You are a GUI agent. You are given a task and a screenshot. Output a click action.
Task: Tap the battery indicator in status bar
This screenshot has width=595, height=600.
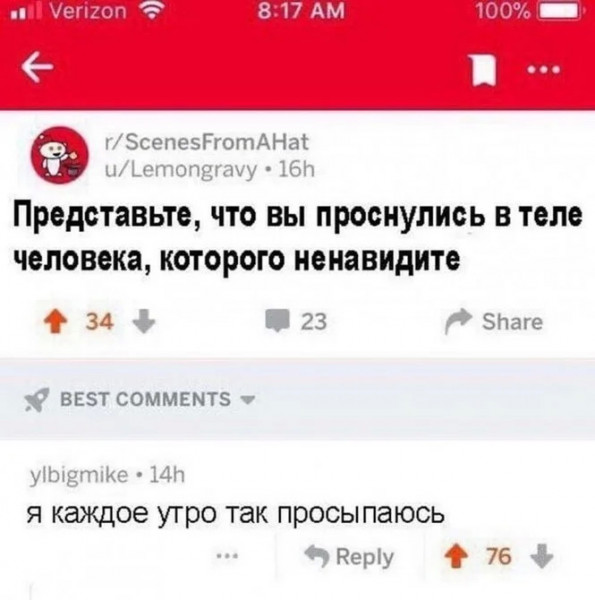pyautogui.click(x=559, y=12)
